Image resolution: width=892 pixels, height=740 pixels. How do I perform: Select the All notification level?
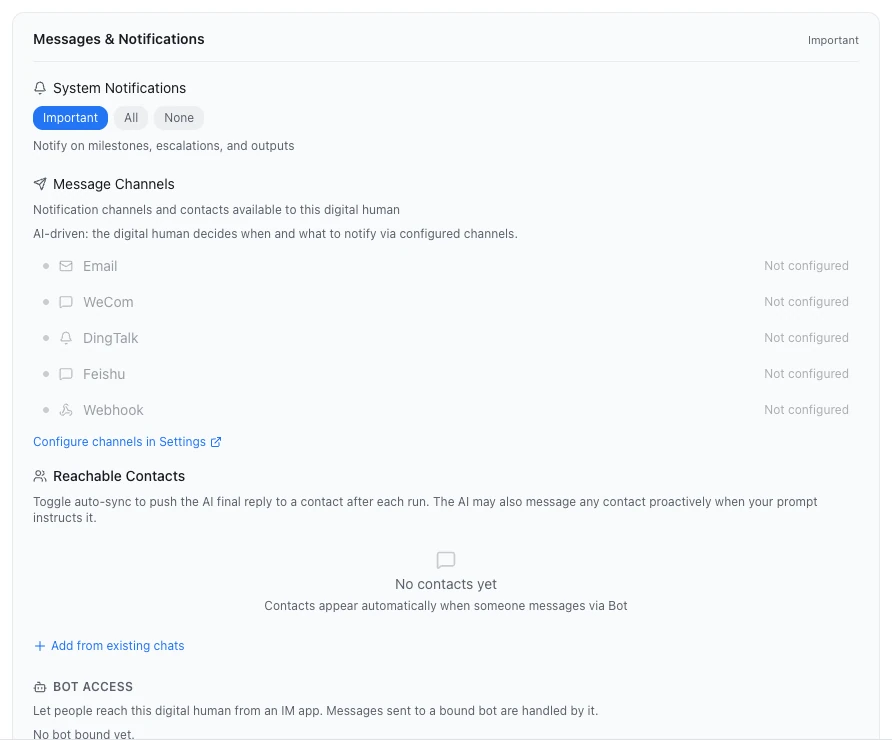(x=131, y=118)
